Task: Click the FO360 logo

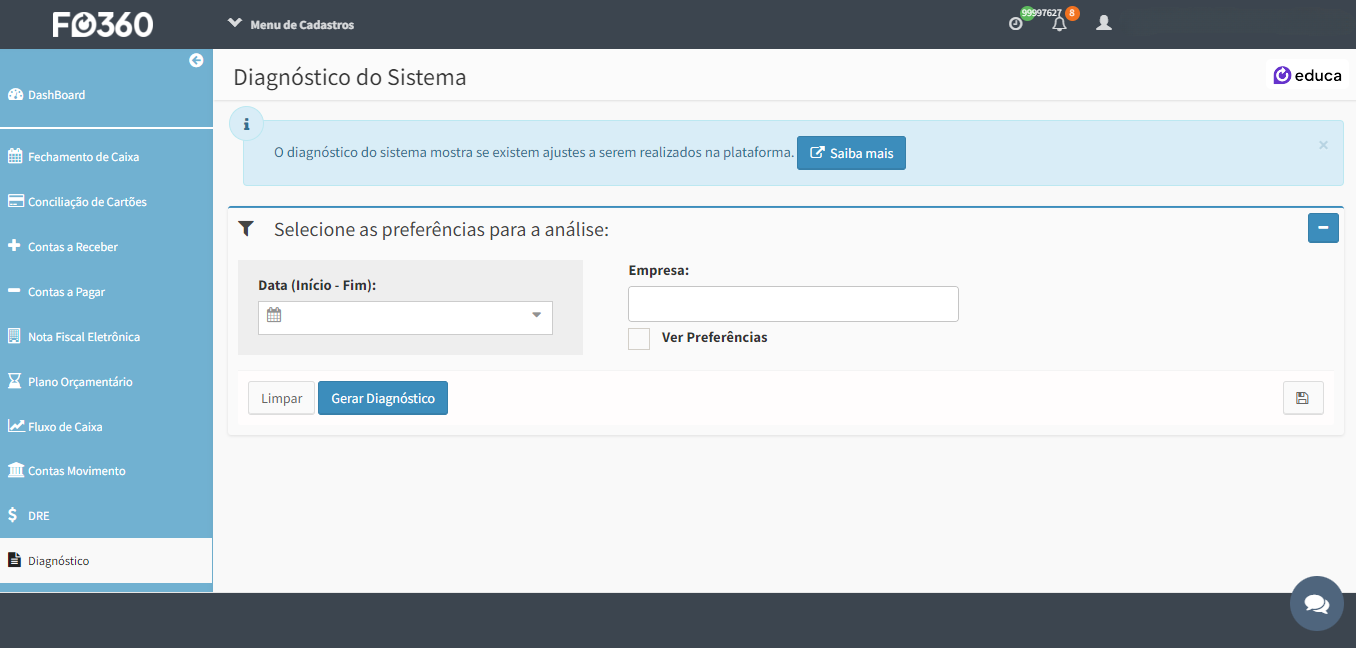Action: click(103, 24)
